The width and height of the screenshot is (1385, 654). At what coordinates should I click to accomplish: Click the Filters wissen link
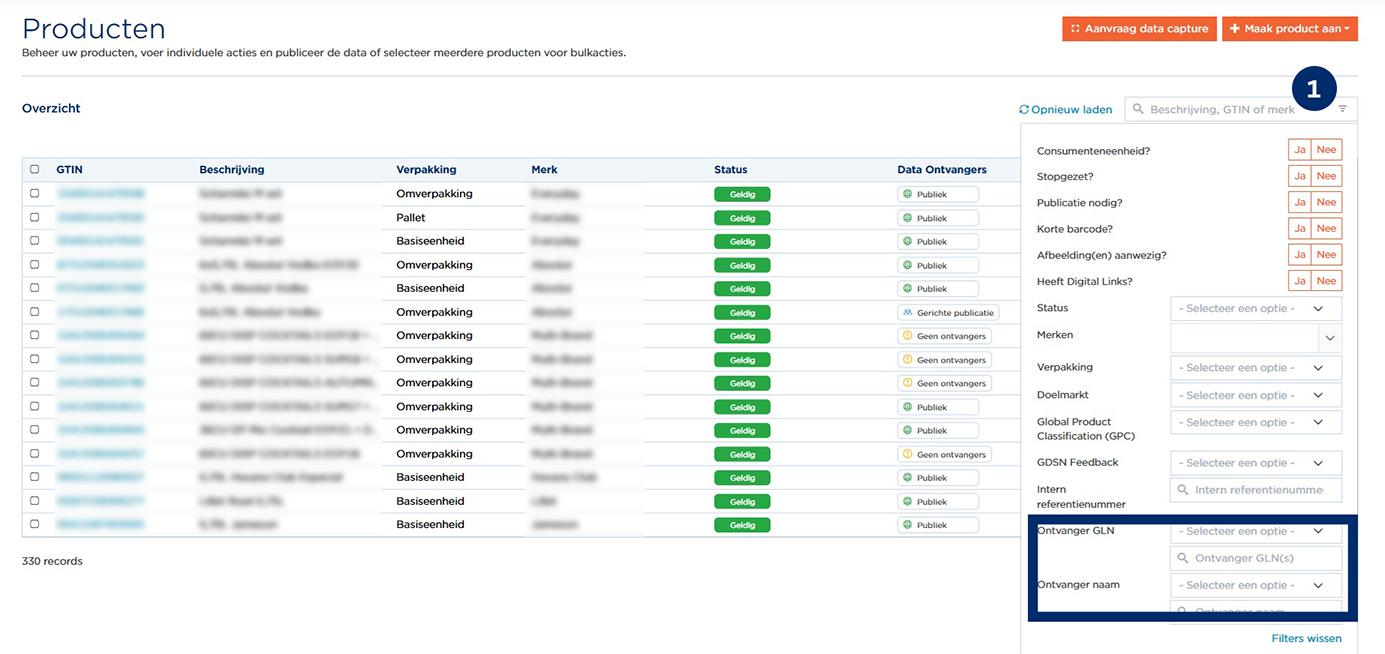1306,638
